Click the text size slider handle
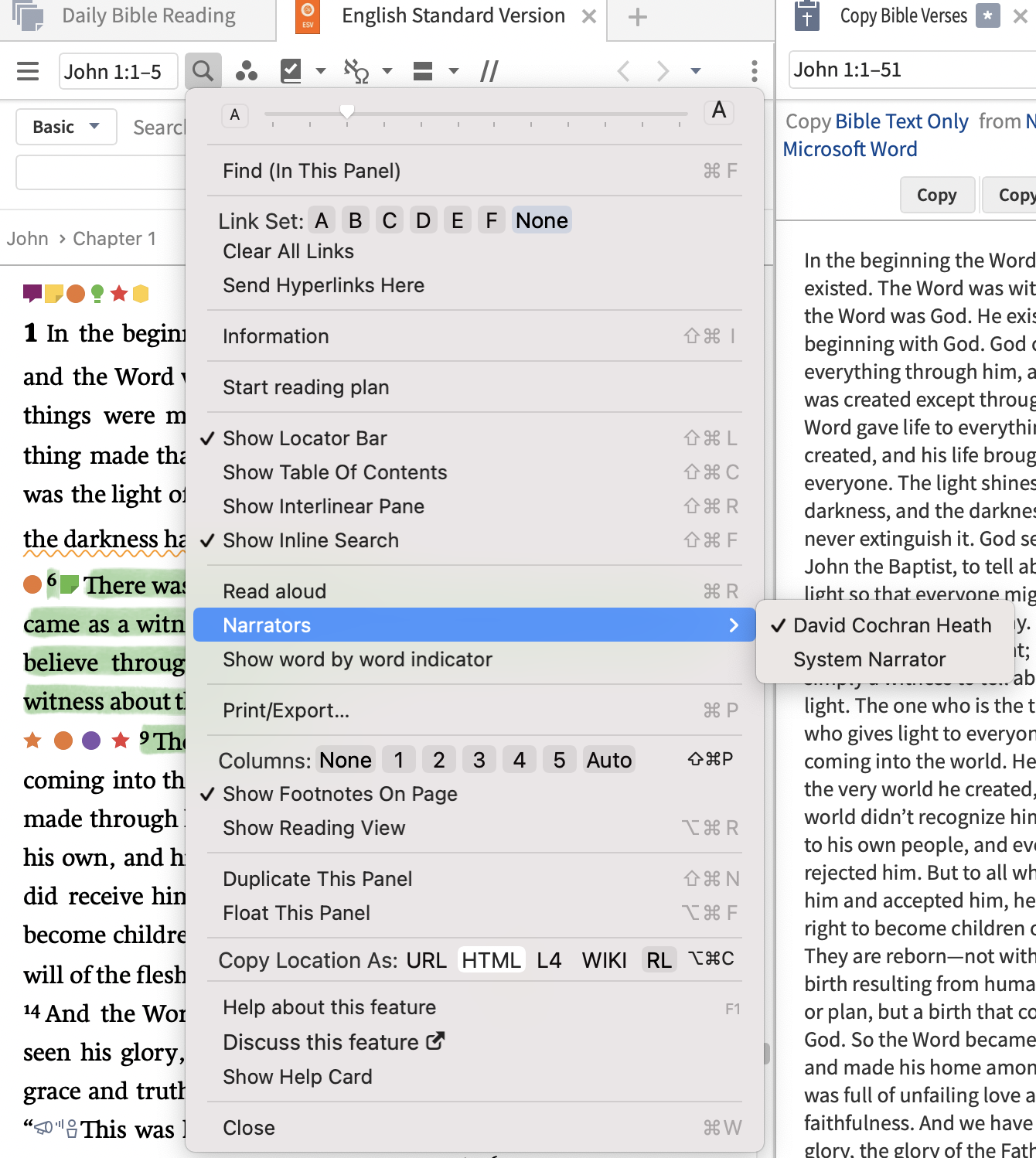 click(x=347, y=112)
